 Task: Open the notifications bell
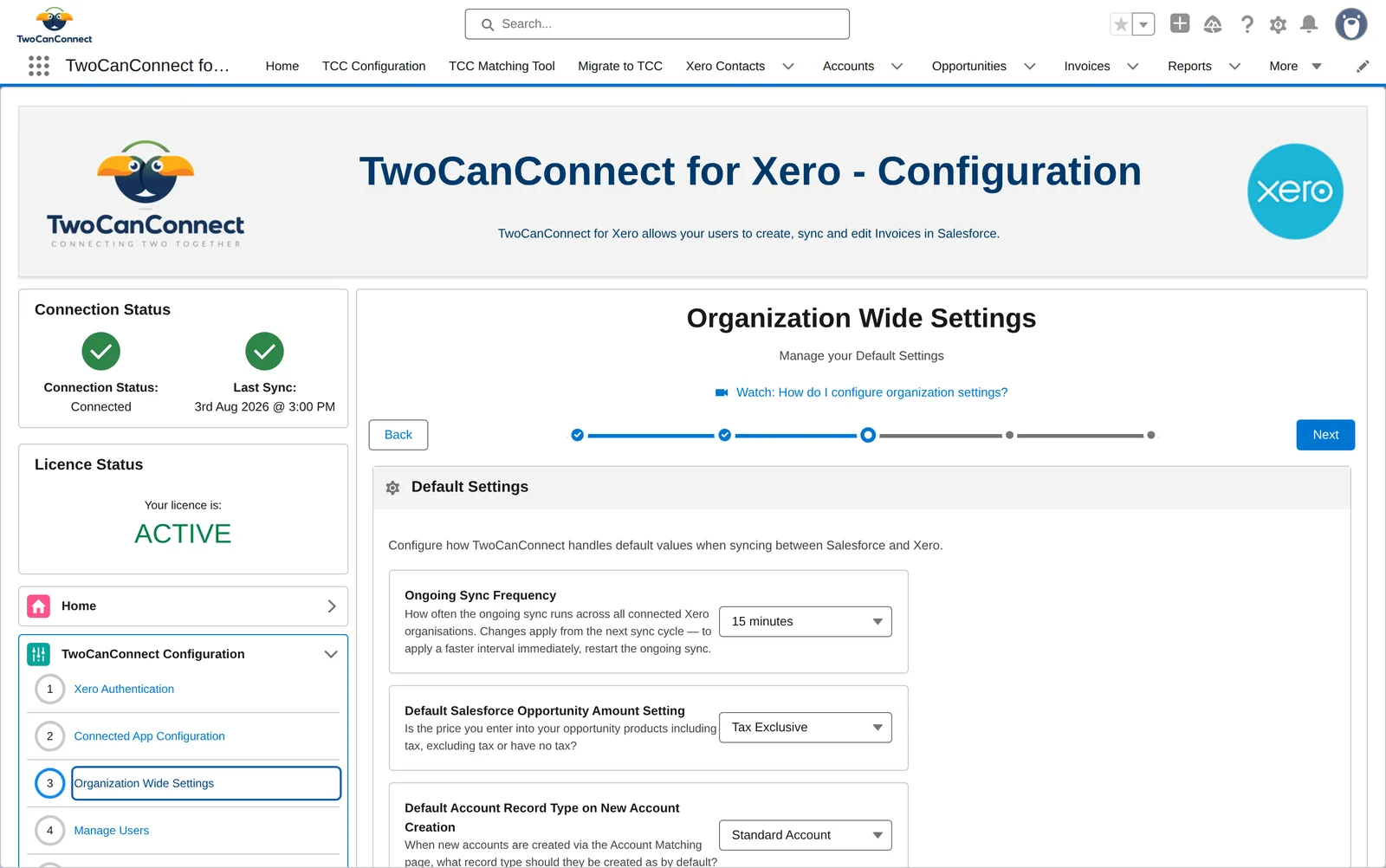1309,24
